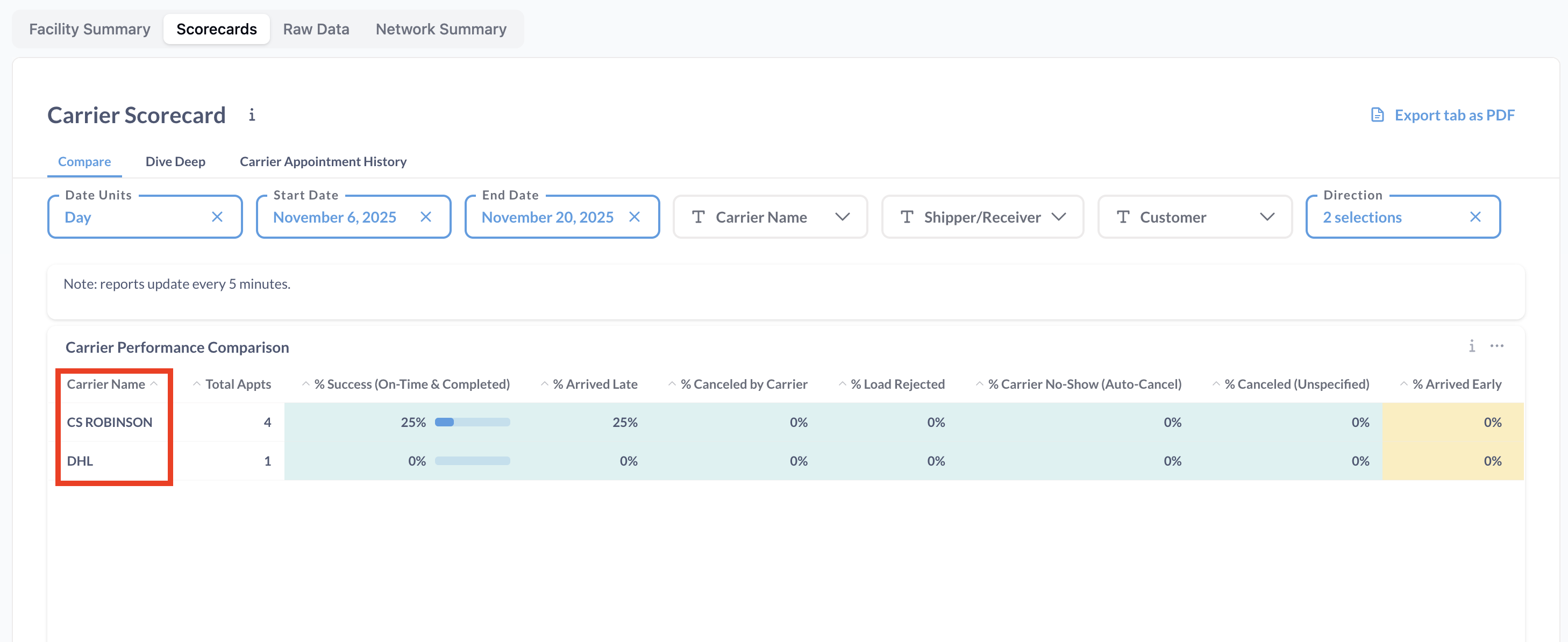Switch to the Dive Deep sub-tab

(175, 161)
